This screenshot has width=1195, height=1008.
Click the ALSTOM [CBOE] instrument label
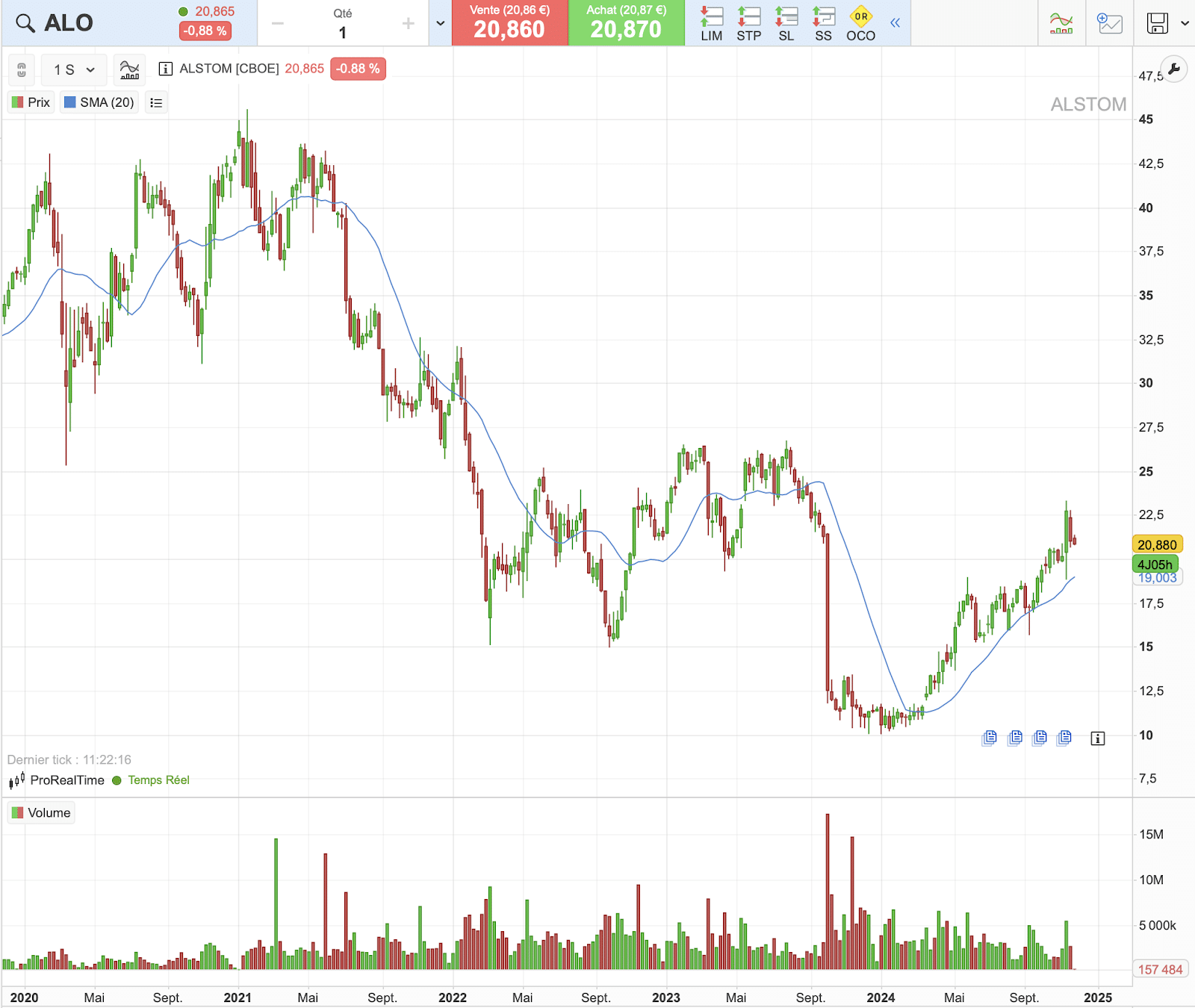pos(229,69)
